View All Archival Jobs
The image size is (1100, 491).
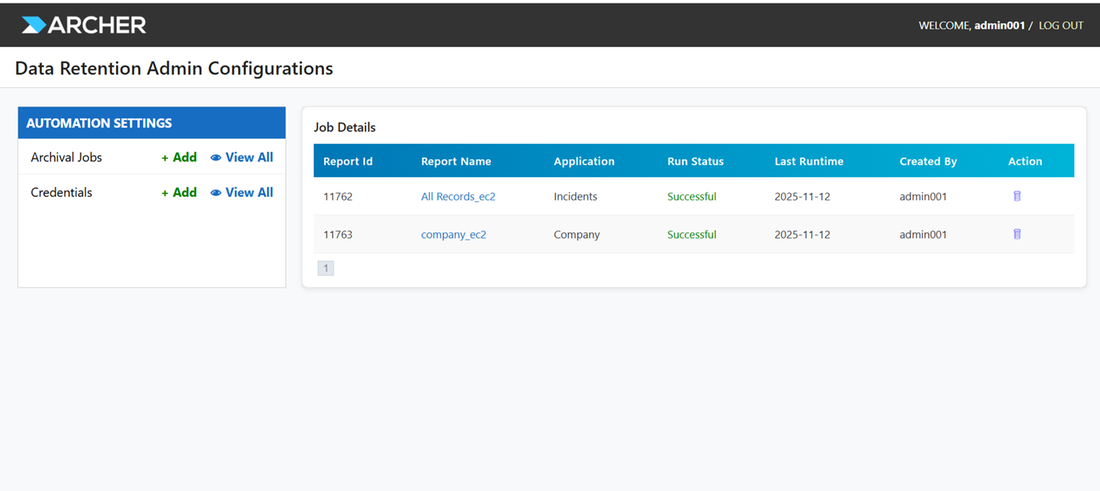click(x=242, y=158)
